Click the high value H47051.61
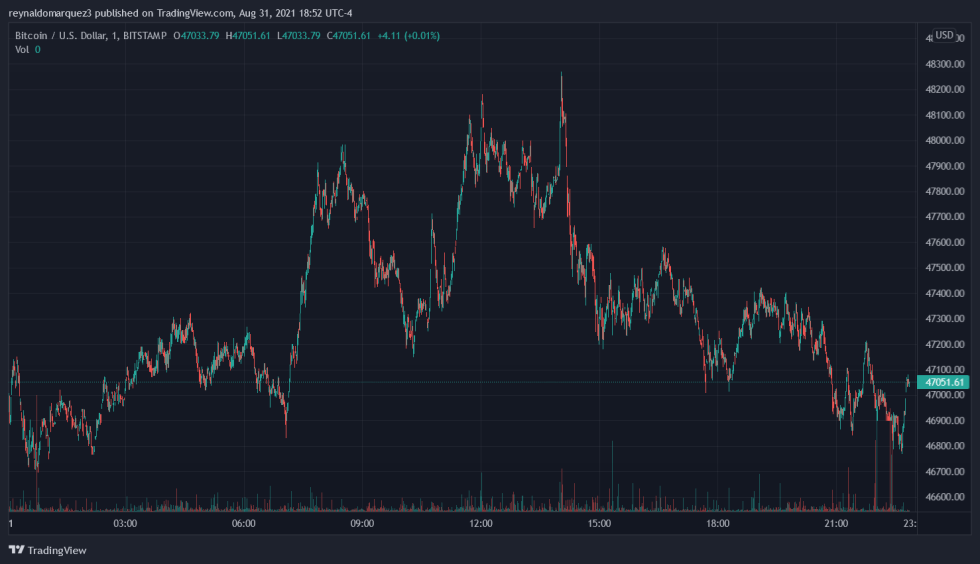 point(248,36)
